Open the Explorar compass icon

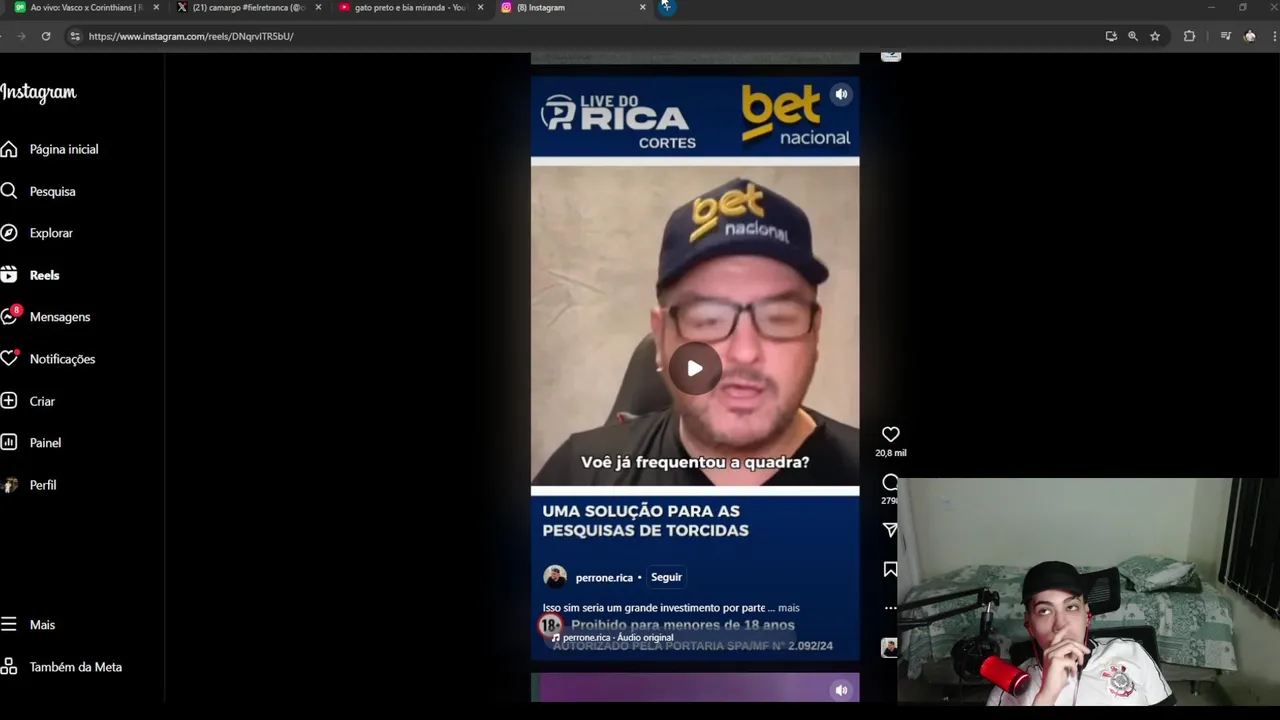pyautogui.click(x=9, y=233)
